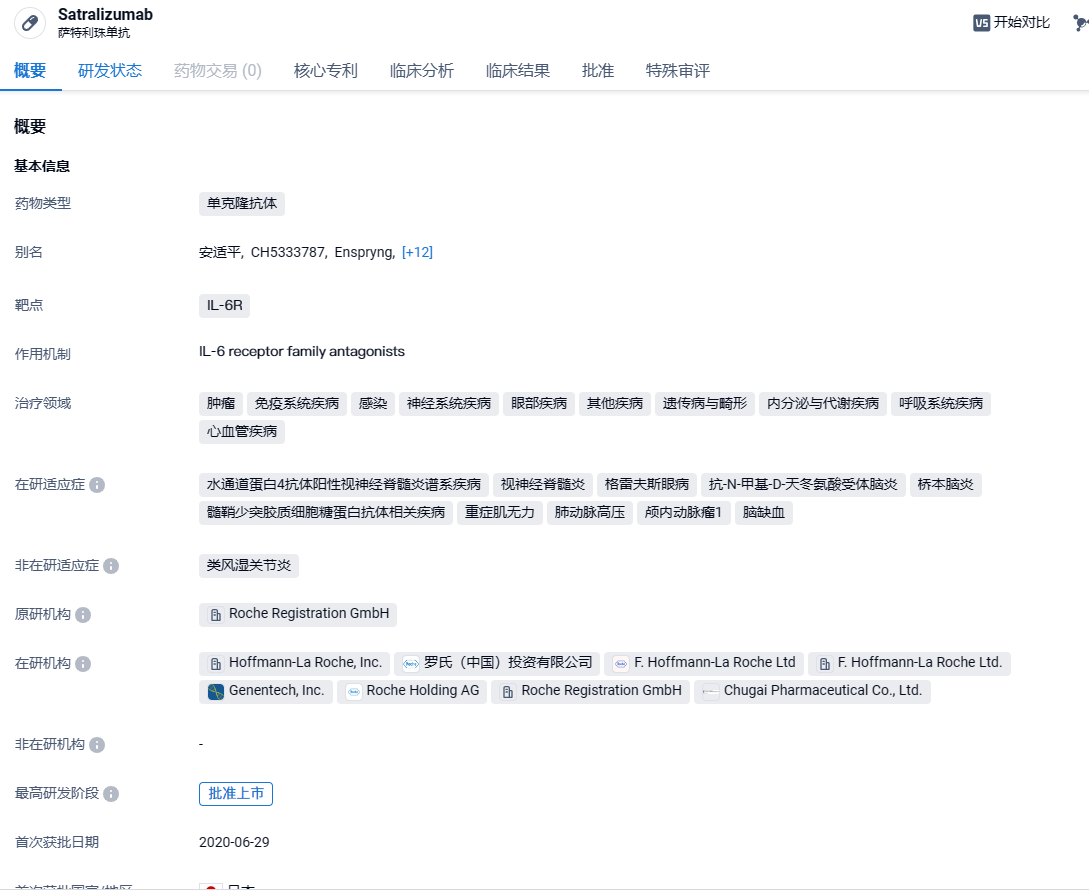Open the info icon next to 最高研发阶段
This screenshot has height=890, width=1089.
pos(111,794)
